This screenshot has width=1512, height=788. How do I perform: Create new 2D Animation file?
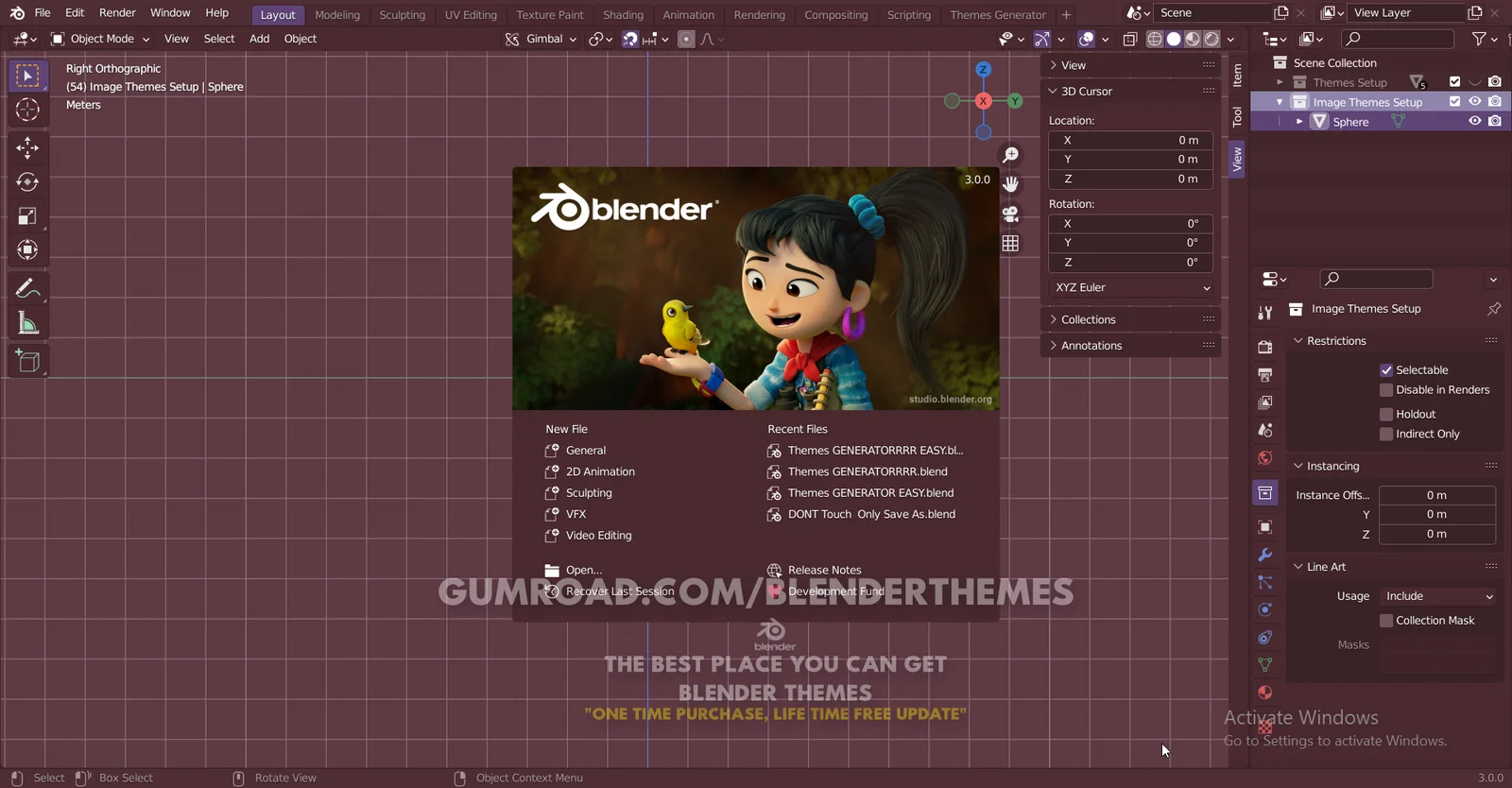pyautogui.click(x=600, y=471)
